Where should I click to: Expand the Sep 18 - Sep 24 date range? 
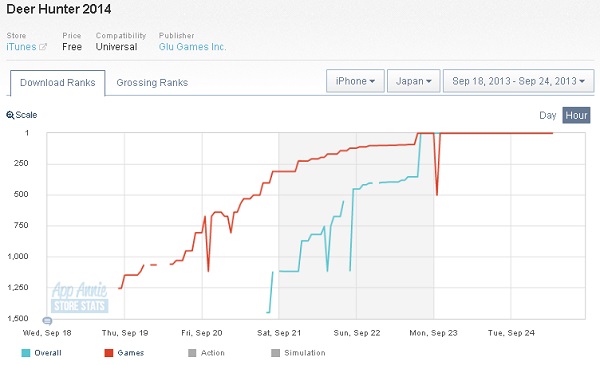pos(518,81)
